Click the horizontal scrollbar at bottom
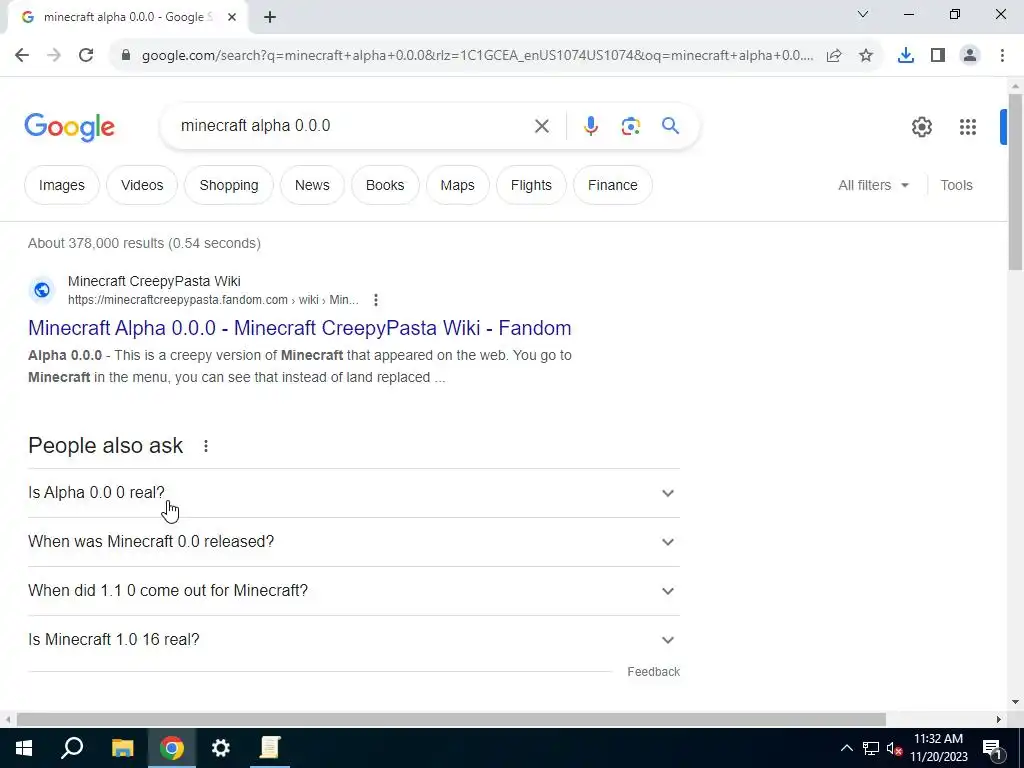This screenshot has width=1024, height=768. point(451,719)
